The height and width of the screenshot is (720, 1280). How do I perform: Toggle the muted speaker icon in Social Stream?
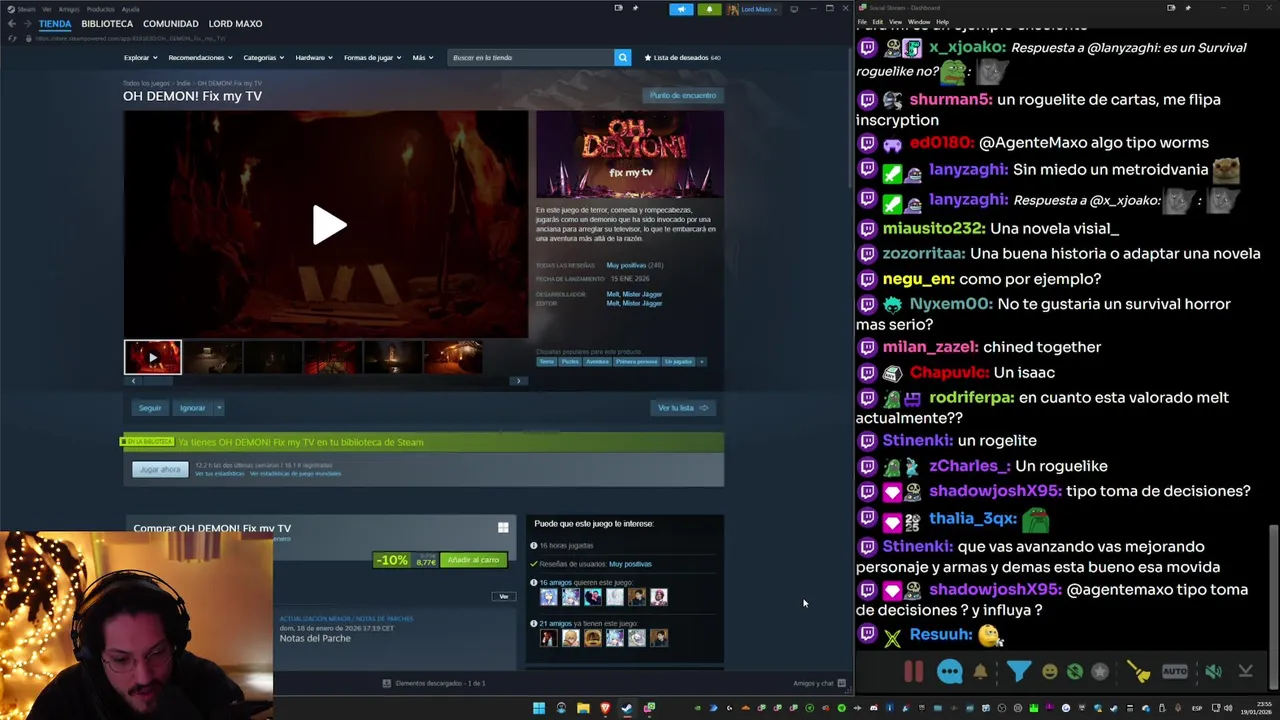(1213, 672)
